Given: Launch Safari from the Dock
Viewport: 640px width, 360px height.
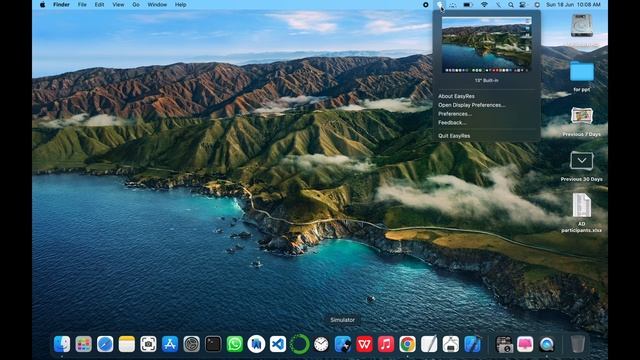Looking at the screenshot, I should [105, 344].
